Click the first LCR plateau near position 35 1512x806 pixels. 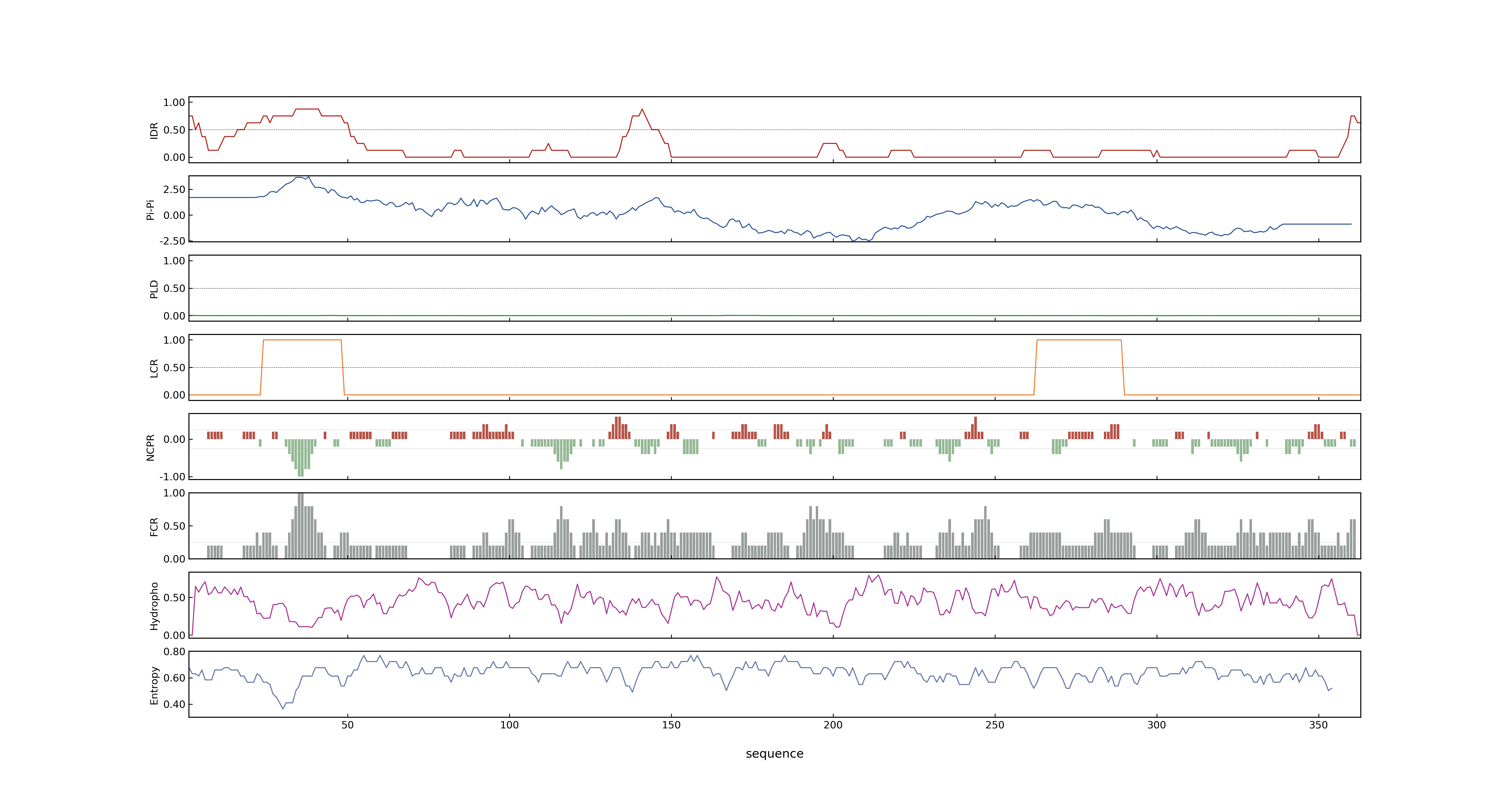[x=302, y=340]
